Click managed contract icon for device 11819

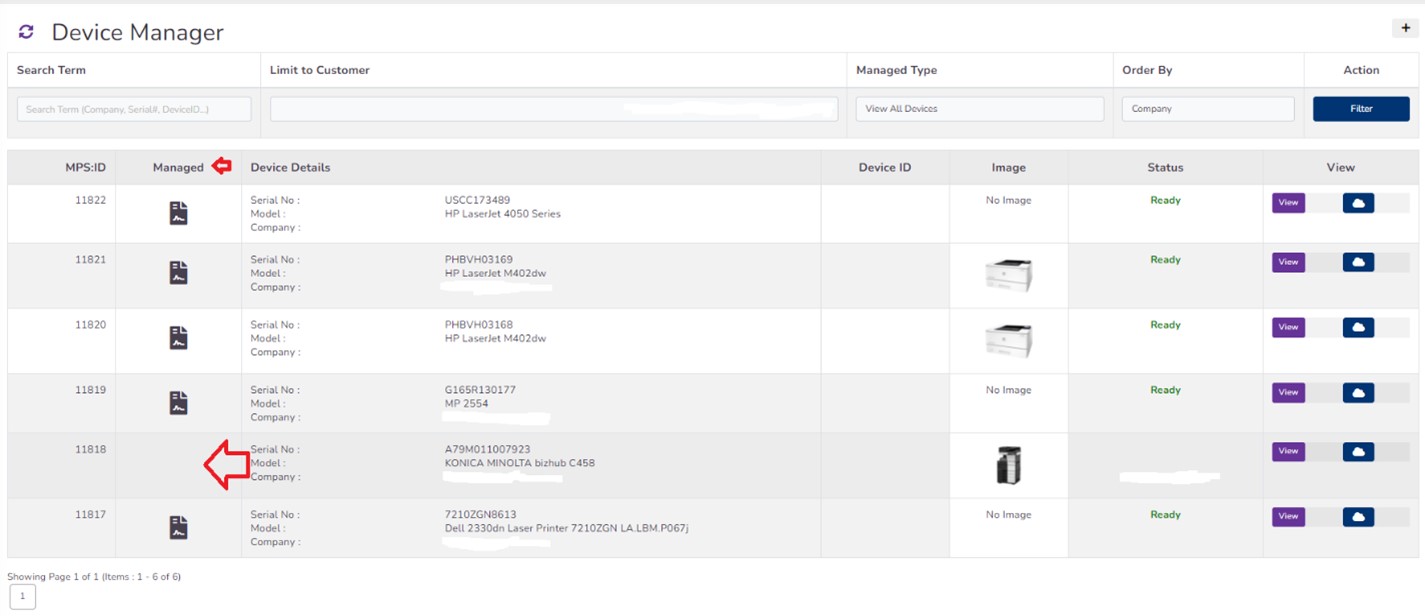click(x=178, y=403)
